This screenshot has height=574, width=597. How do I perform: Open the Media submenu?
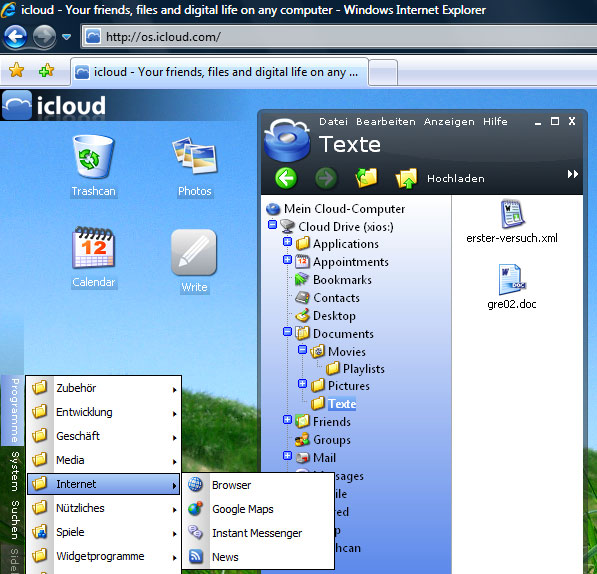[x=104, y=460]
